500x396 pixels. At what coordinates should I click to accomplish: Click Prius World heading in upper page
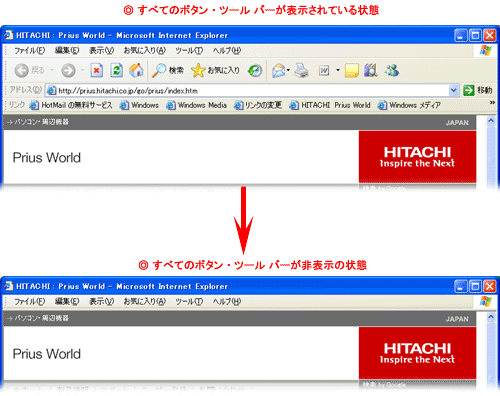47,158
